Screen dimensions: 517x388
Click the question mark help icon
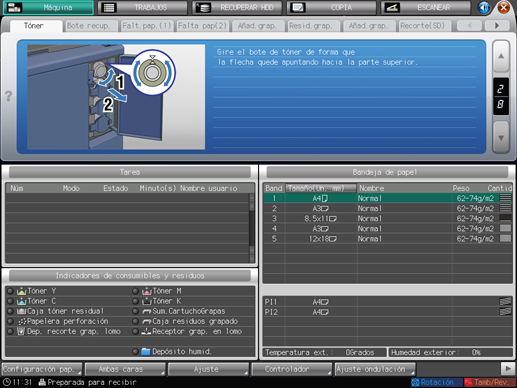(9, 96)
